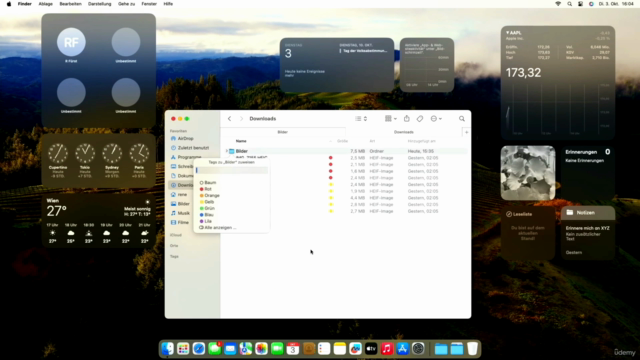Open Zuletzt benutzt in the sidebar
The height and width of the screenshot is (360, 640).
pyautogui.click(x=190, y=148)
